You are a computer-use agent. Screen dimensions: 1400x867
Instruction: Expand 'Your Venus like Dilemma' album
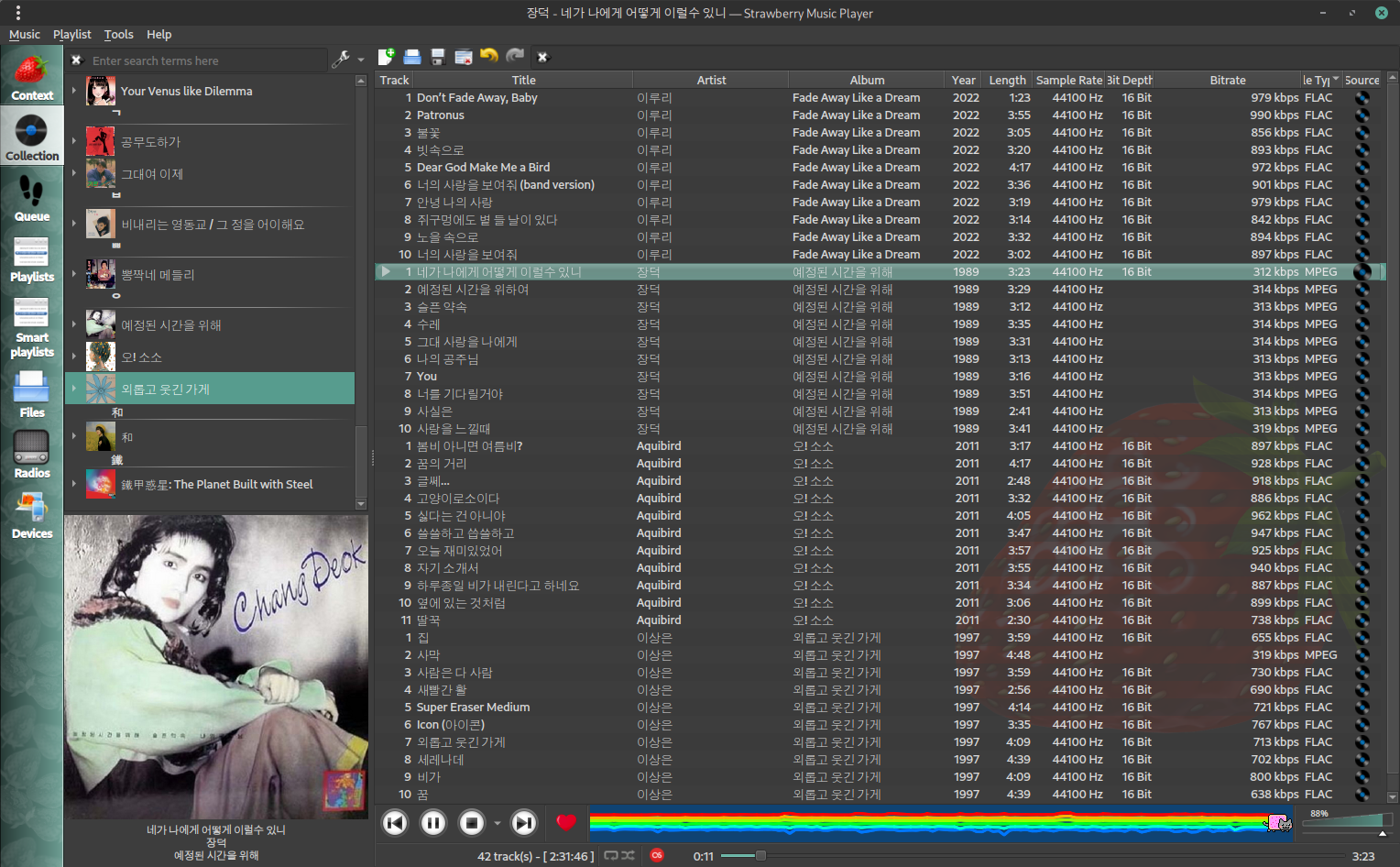[74, 91]
